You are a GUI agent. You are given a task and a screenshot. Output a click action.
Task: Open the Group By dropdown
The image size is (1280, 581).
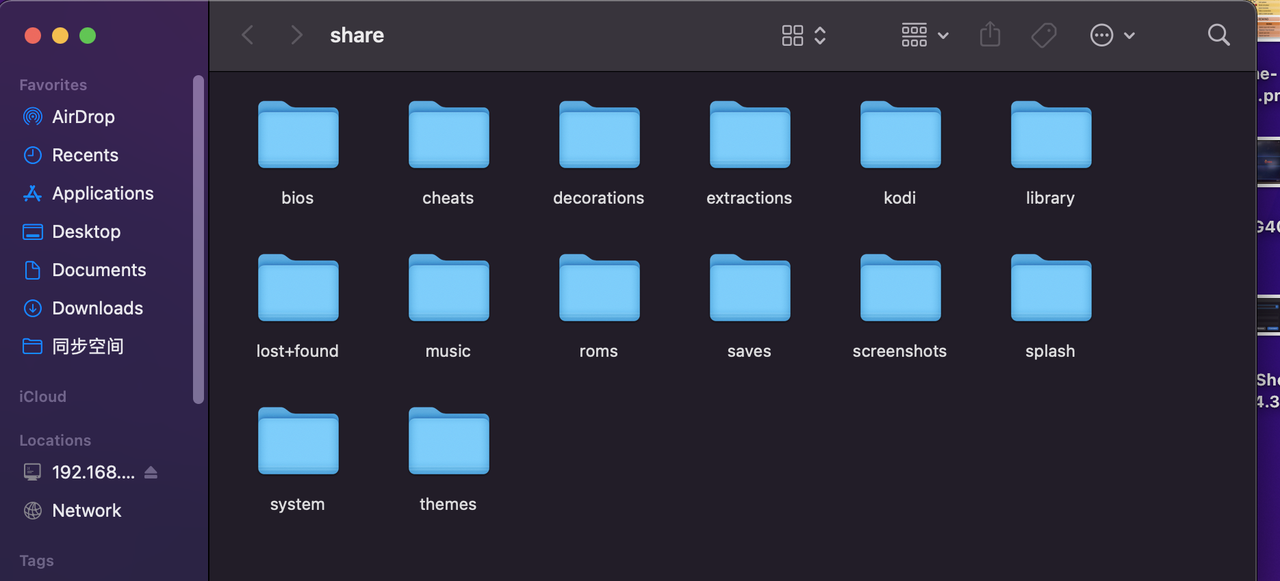click(x=925, y=35)
